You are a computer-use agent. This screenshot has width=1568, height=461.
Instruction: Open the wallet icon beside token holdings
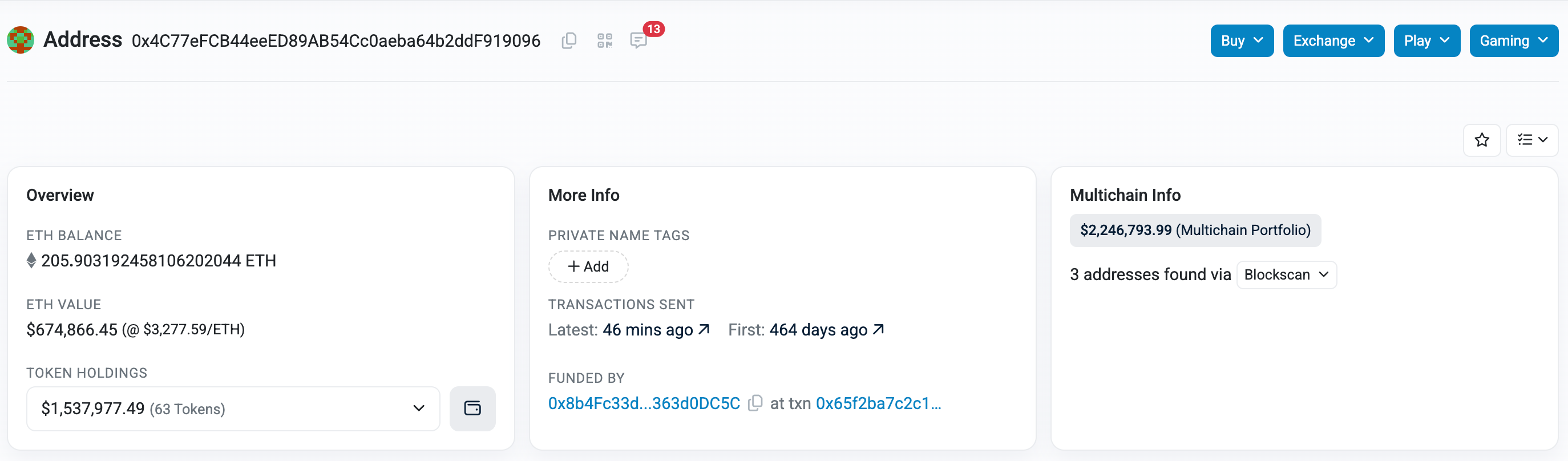(472, 408)
